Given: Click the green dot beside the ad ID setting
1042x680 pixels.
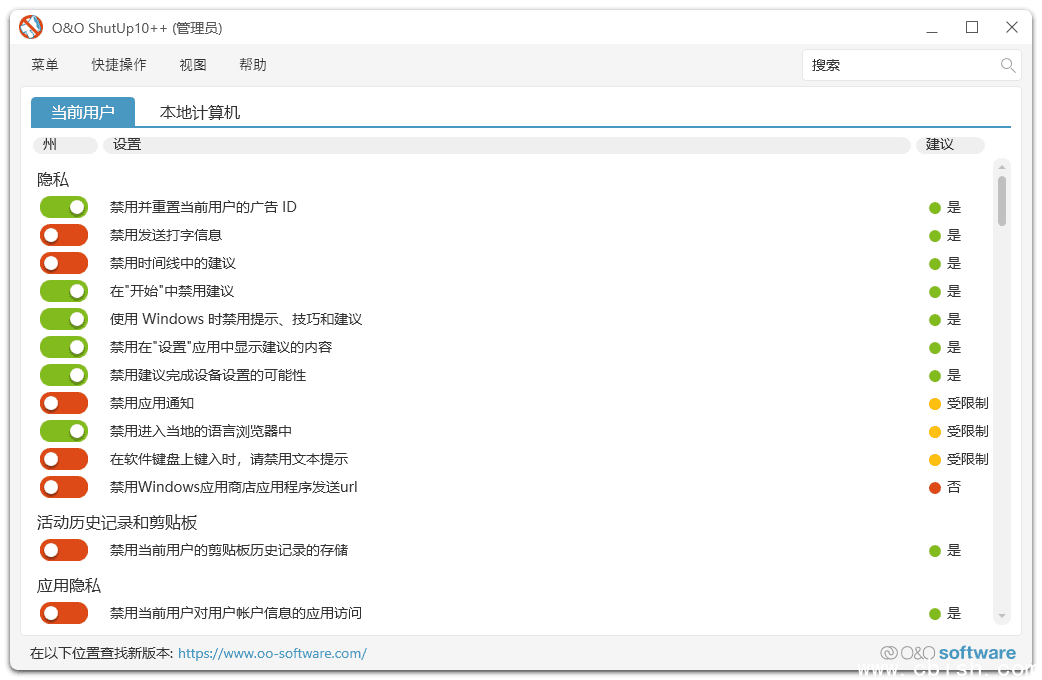Looking at the screenshot, I should coord(934,207).
